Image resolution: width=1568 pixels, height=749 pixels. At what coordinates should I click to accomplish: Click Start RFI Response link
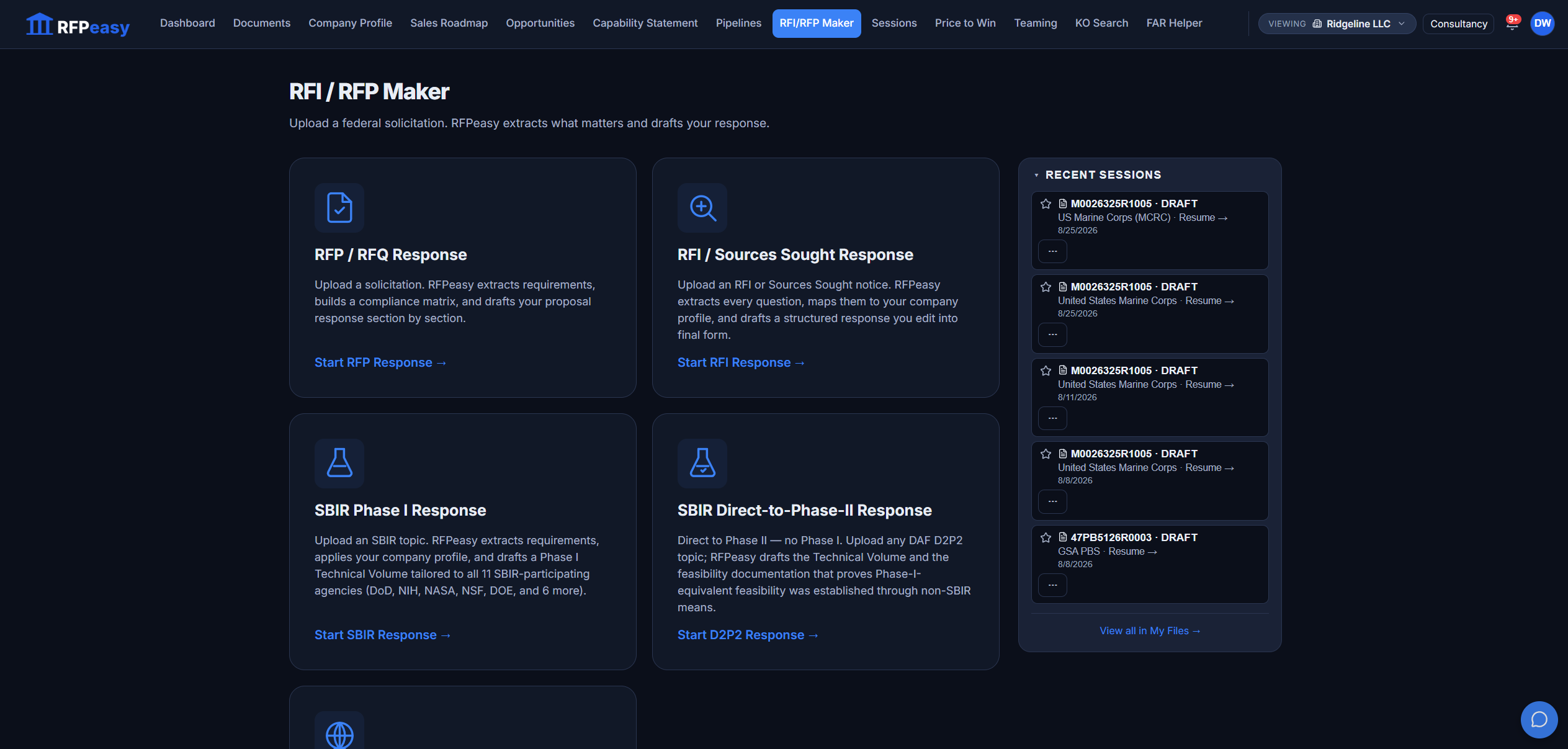tap(741, 362)
